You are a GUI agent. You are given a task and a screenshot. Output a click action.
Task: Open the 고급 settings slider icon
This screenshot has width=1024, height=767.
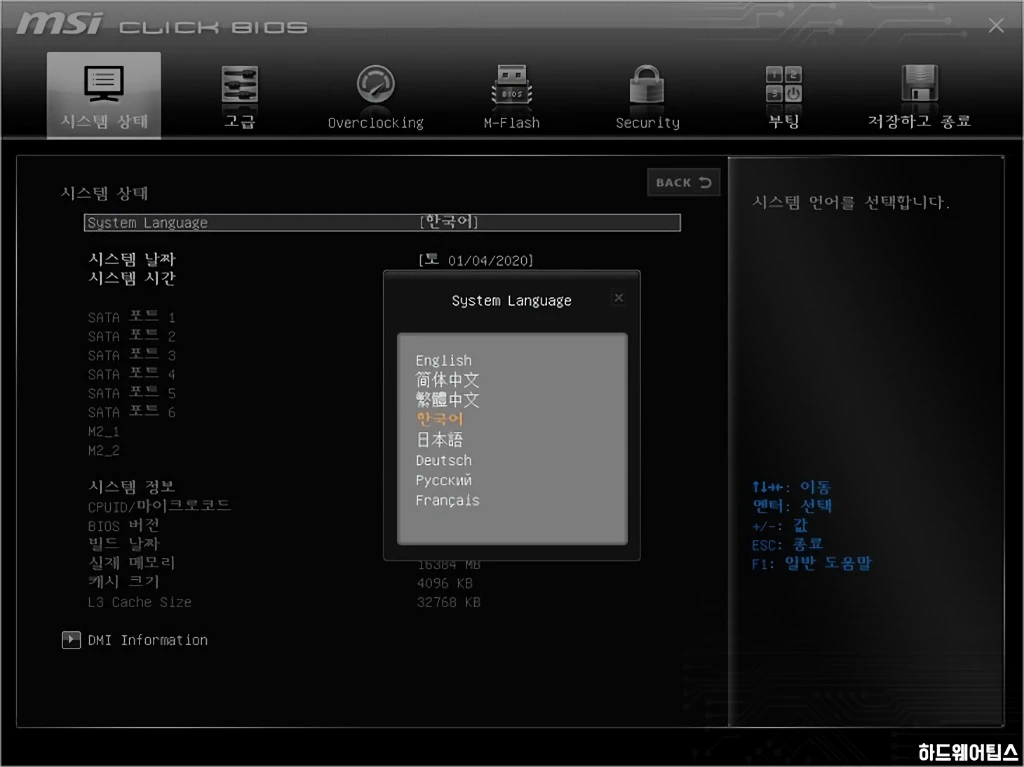tap(240, 84)
